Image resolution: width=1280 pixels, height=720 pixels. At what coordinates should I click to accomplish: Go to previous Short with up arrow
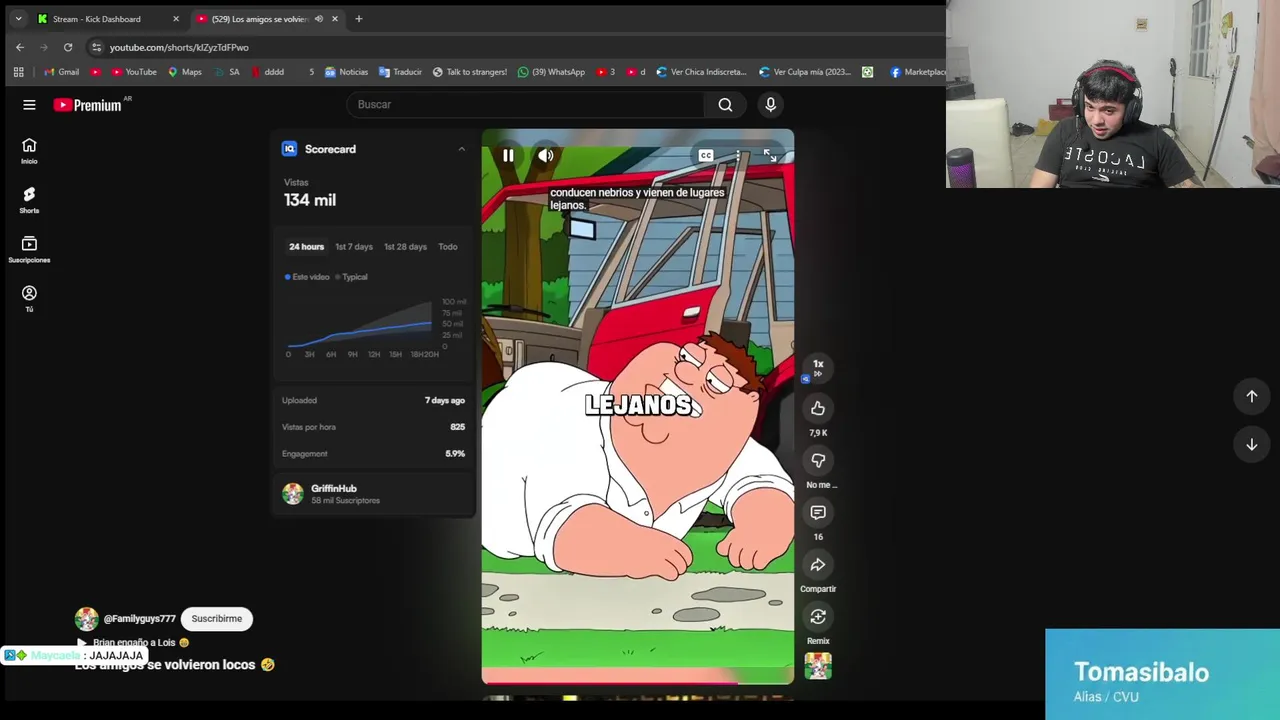point(1251,396)
